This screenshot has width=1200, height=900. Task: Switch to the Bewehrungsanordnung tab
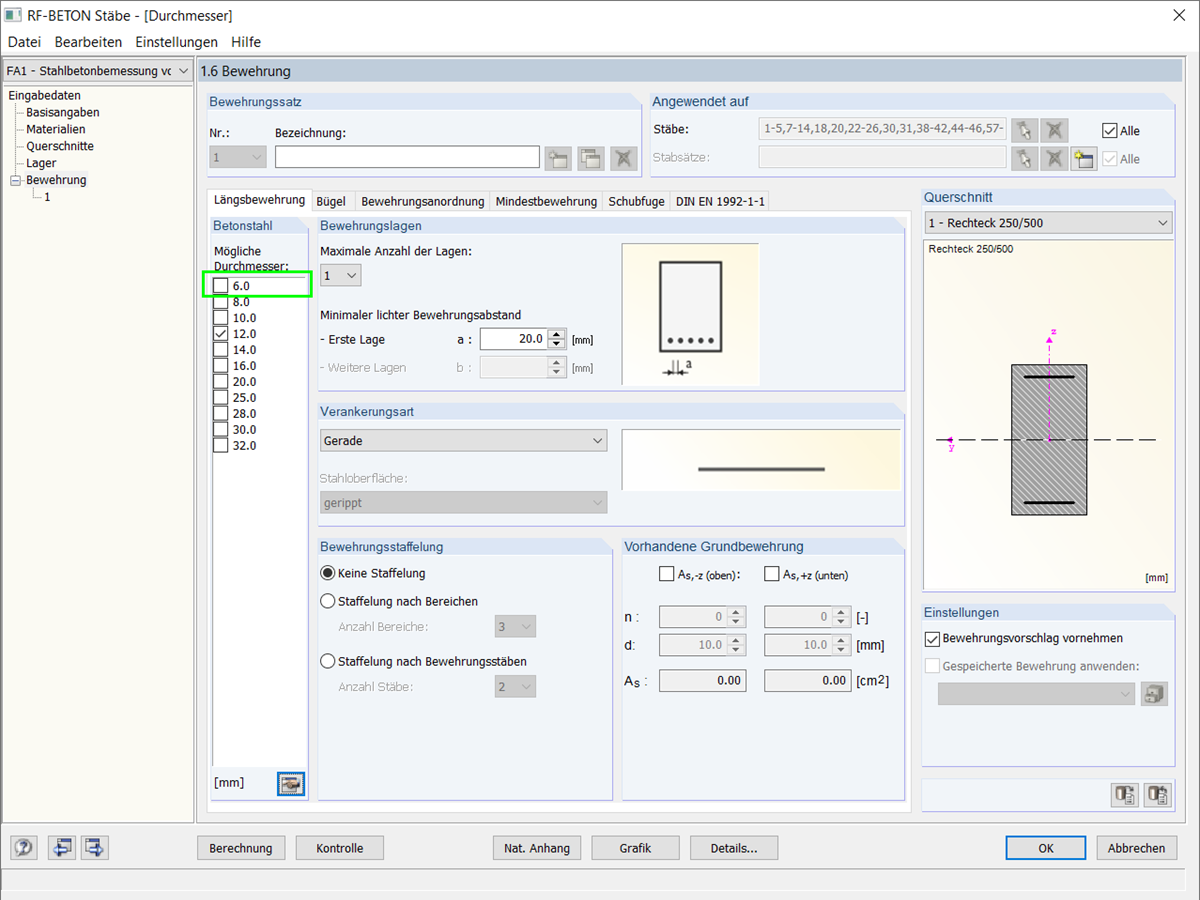tap(423, 201)
